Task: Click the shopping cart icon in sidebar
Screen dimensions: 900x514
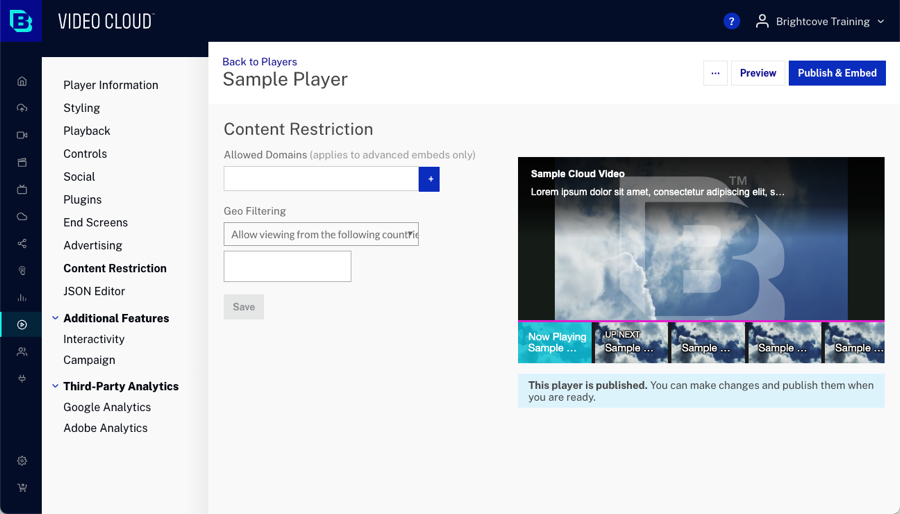Action: coord(21,488)
